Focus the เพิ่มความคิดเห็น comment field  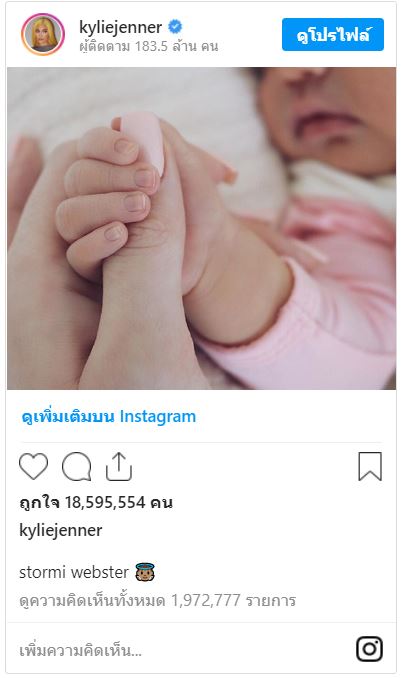(x=182, y=650)
